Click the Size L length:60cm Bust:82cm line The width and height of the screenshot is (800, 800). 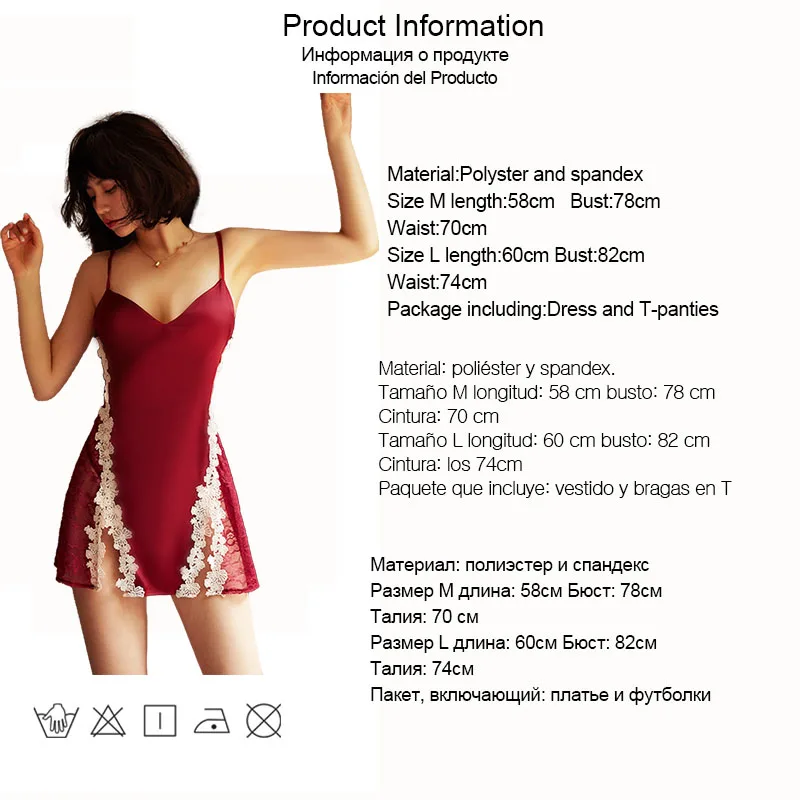[515, 255]
